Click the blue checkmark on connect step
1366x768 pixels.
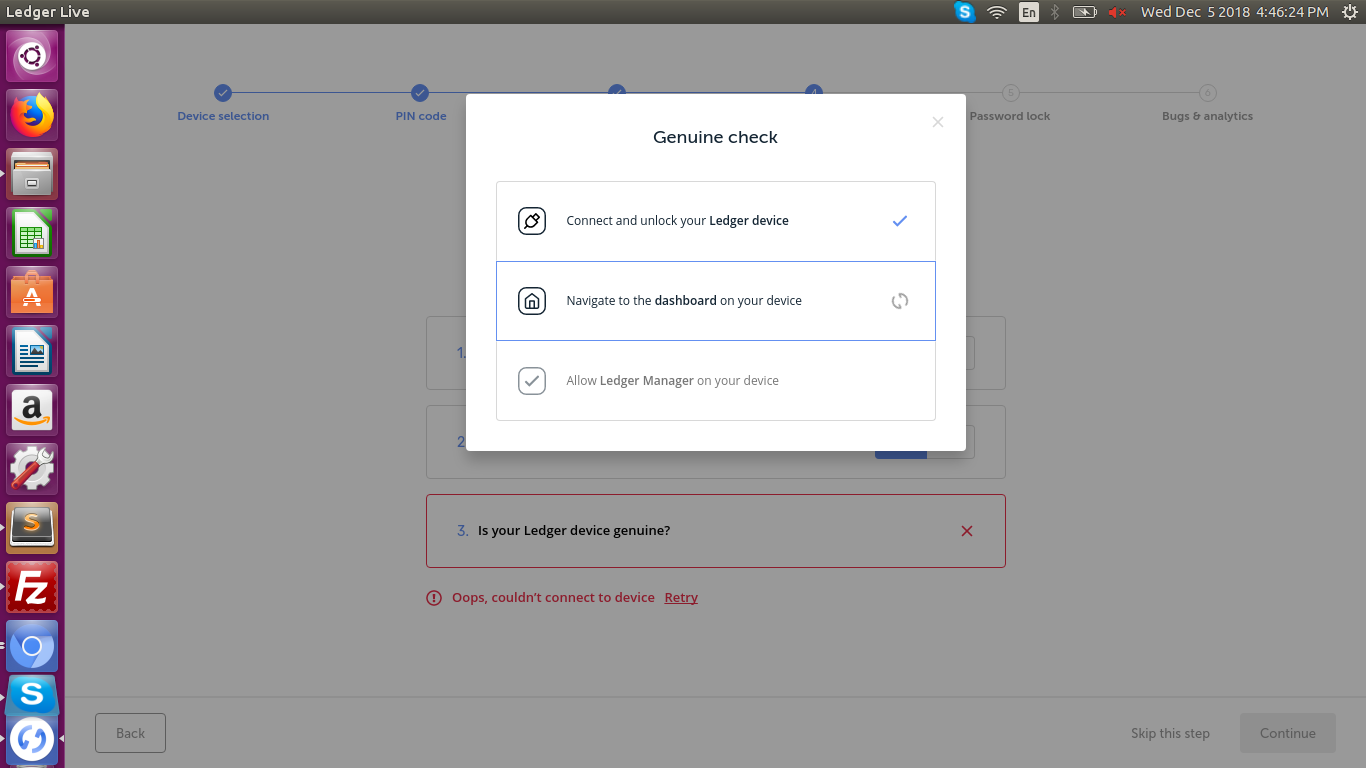[x=899, y=220]
